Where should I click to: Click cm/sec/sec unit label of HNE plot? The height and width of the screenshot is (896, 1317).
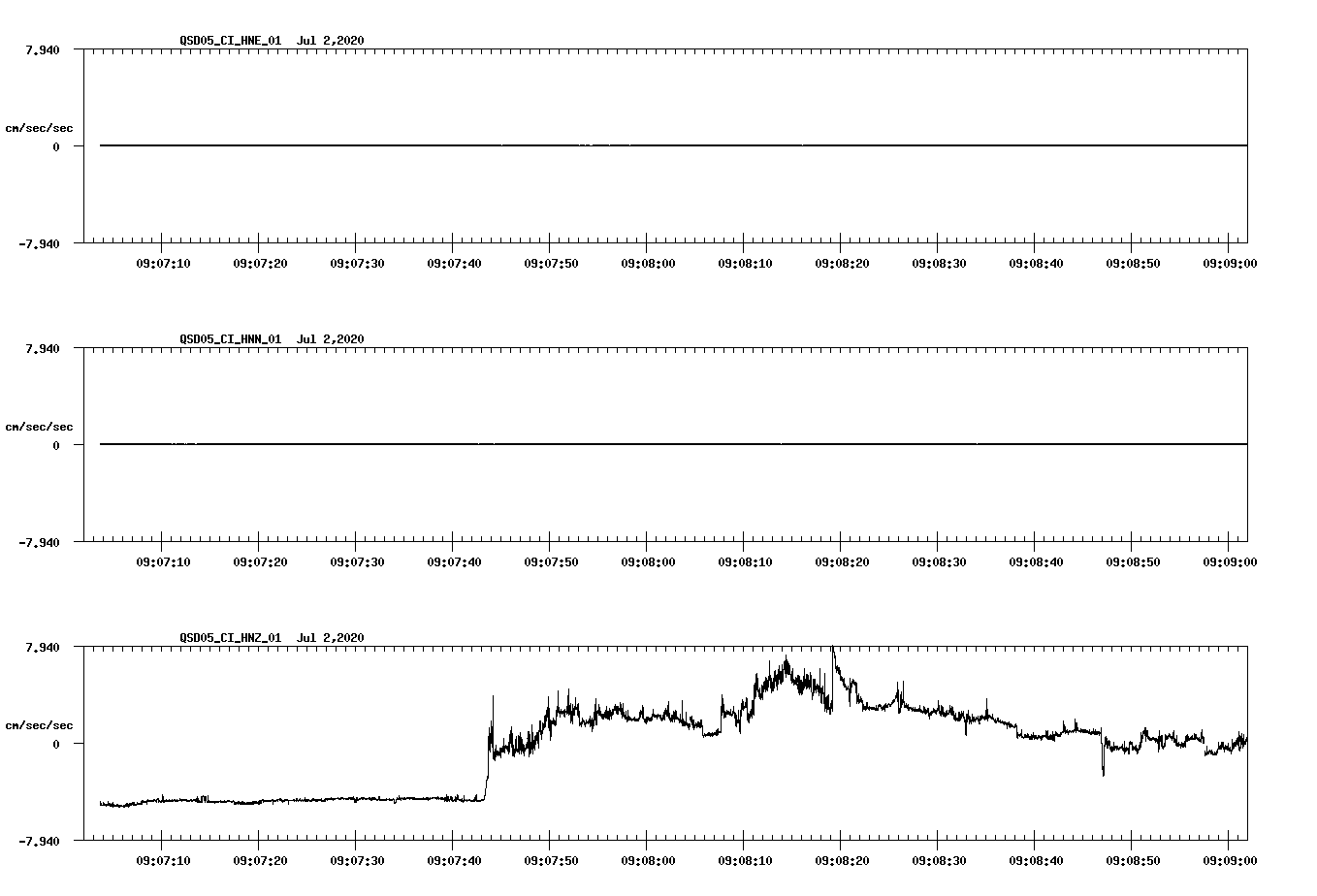(x=39, y=128)
